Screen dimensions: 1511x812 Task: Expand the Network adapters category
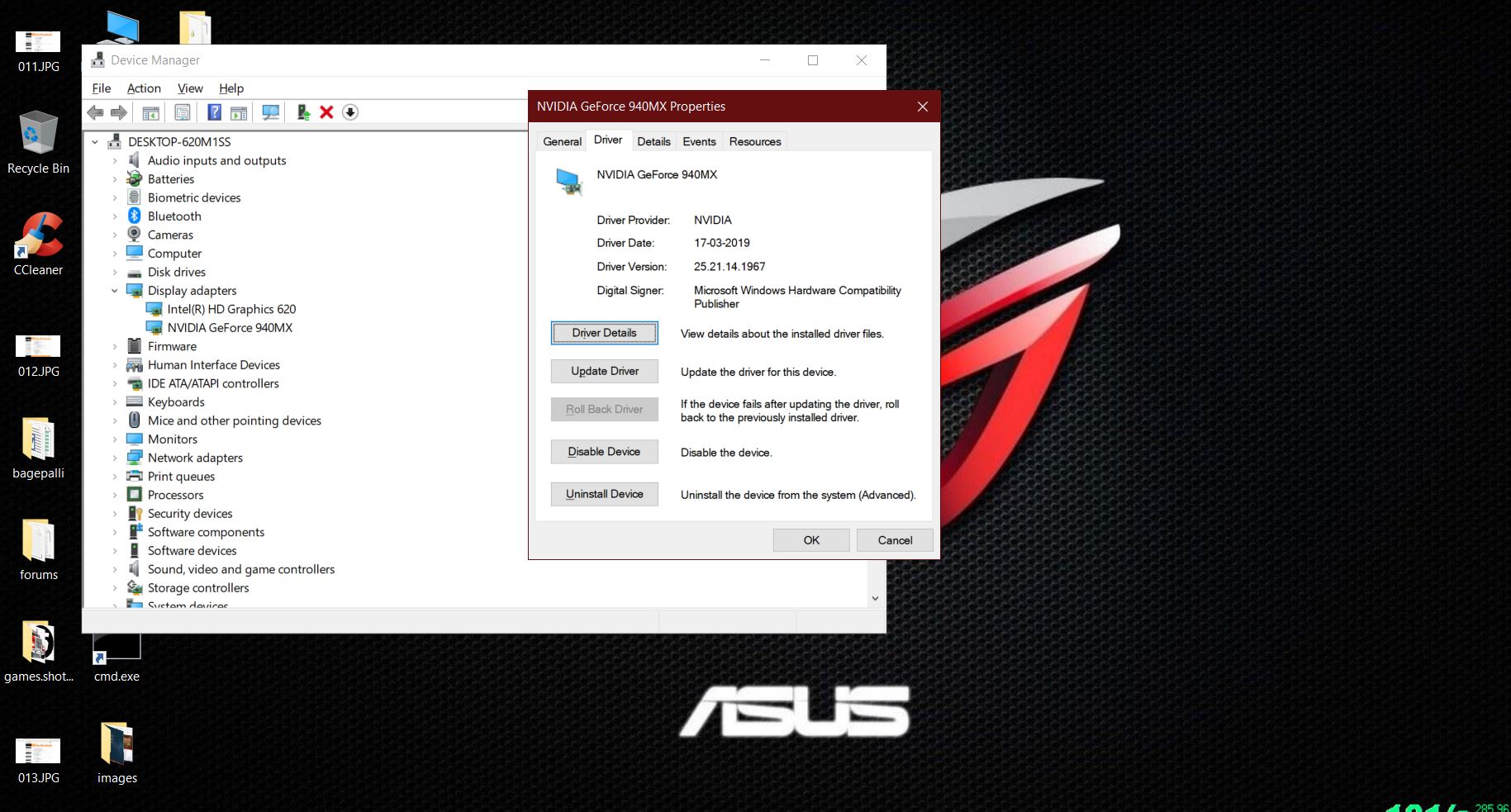coord(115,458)
